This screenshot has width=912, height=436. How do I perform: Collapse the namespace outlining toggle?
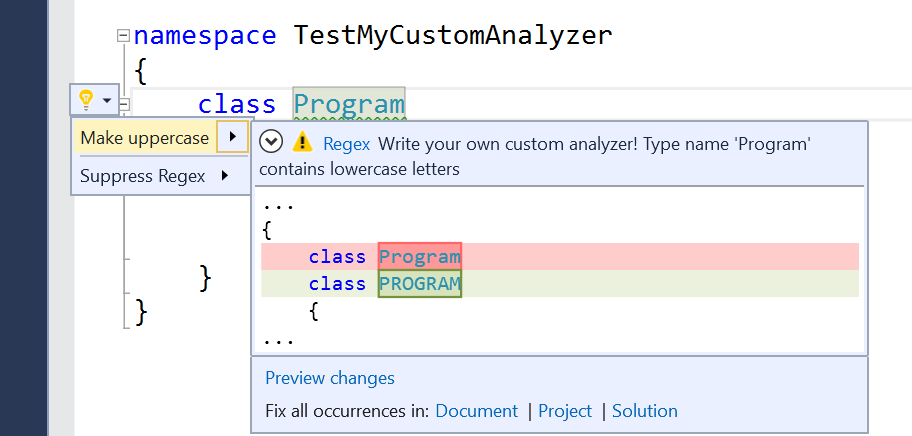point(123,35)
